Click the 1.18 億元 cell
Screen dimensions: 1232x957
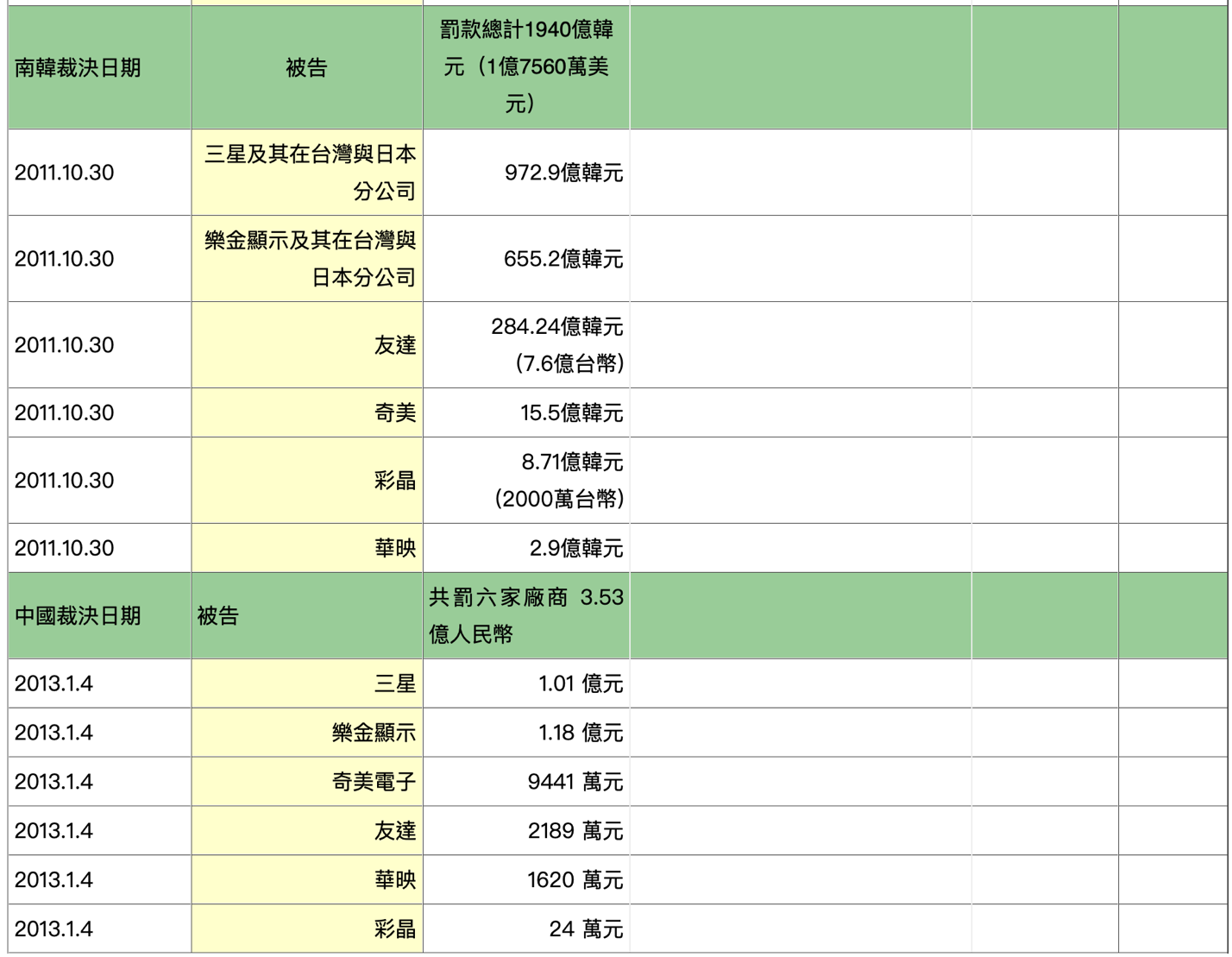click(526, 733)
